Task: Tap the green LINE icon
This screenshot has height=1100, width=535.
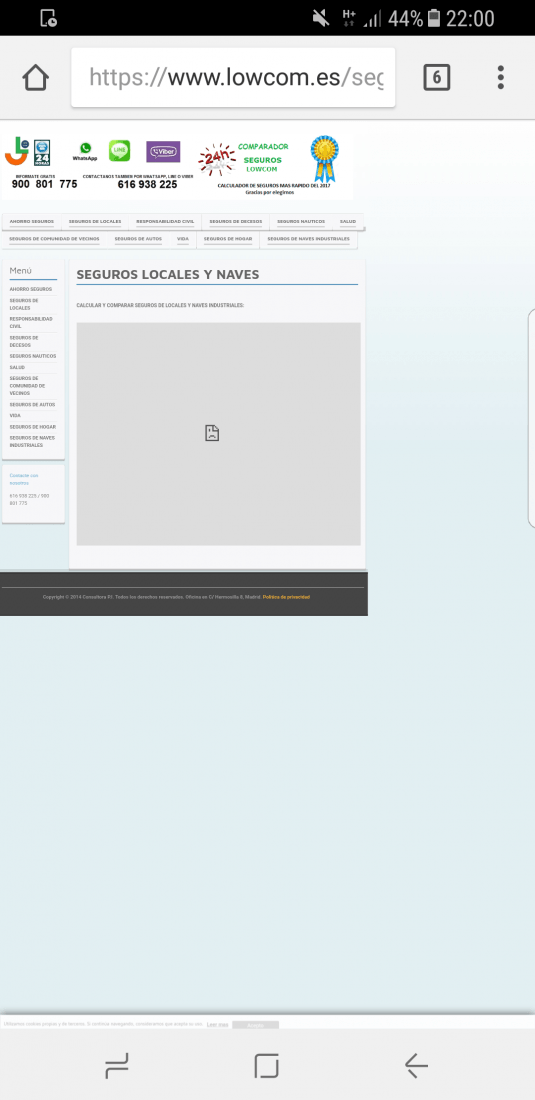Action: pos(119,151)
